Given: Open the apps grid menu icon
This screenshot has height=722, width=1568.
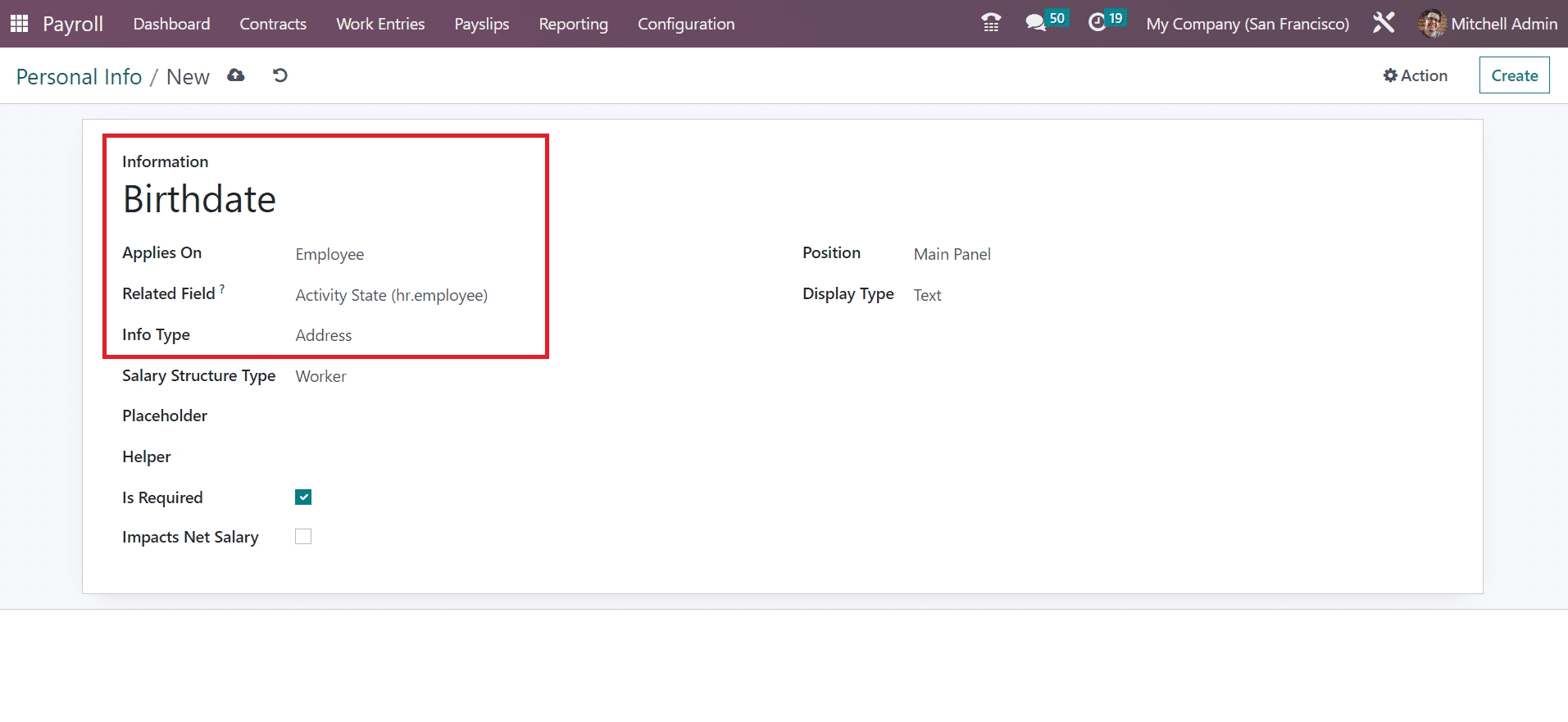Looking at the screenshot, I should (x=19, y=24).
